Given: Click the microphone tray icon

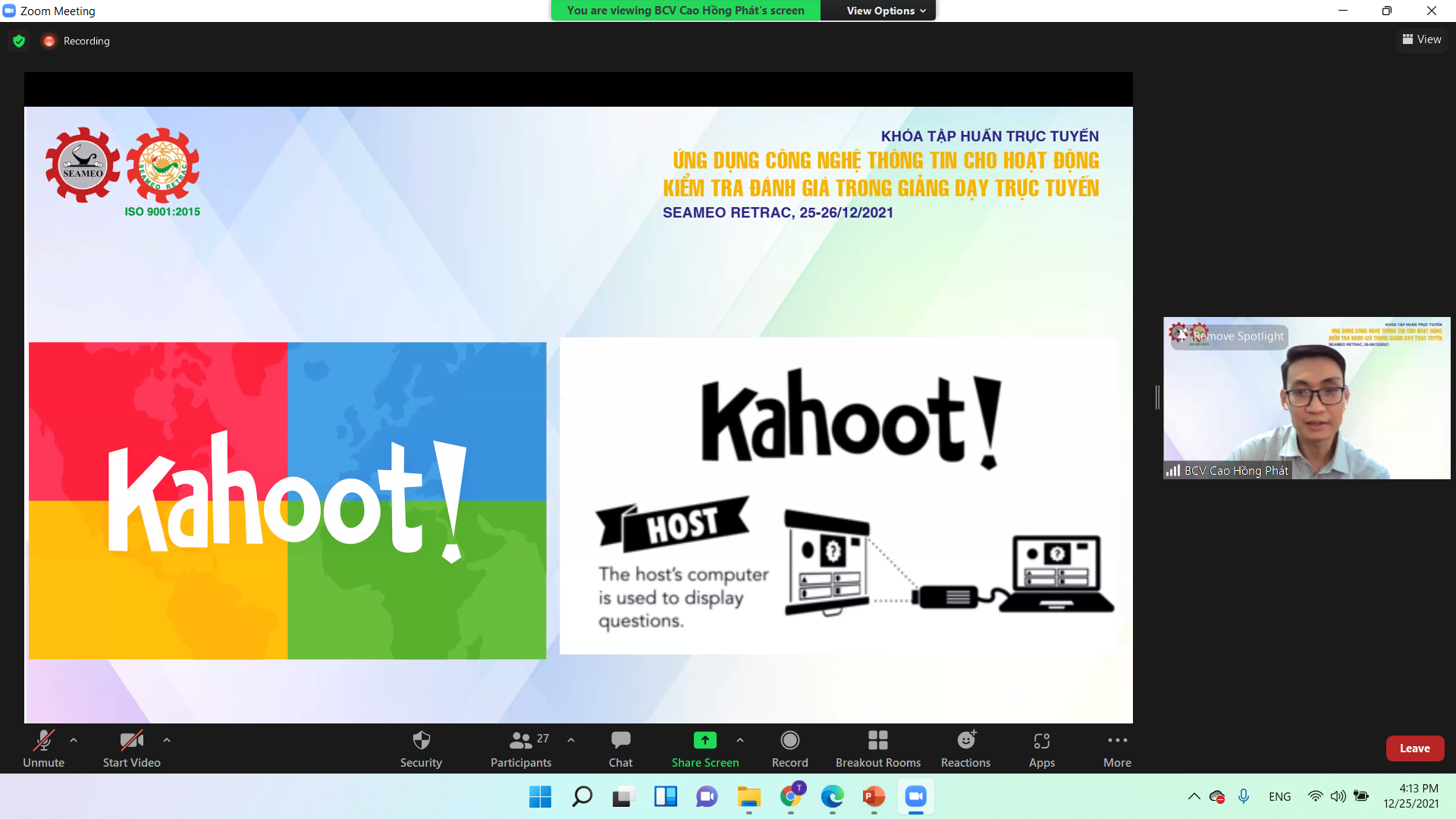Looking at the screenshot, I should 1244,796.
